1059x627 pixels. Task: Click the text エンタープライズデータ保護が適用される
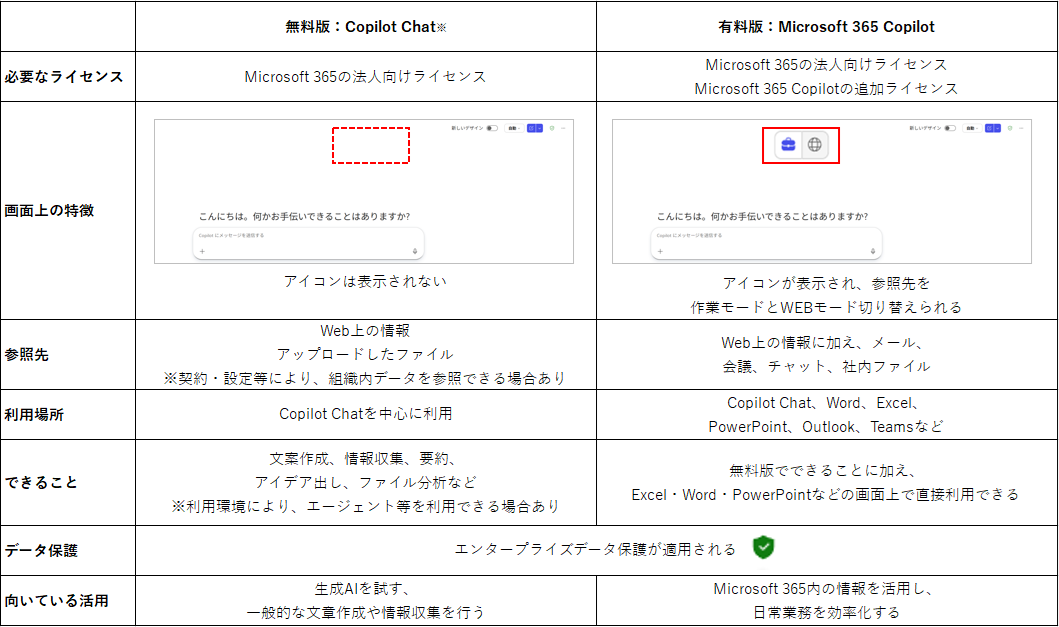coord(595,549)
